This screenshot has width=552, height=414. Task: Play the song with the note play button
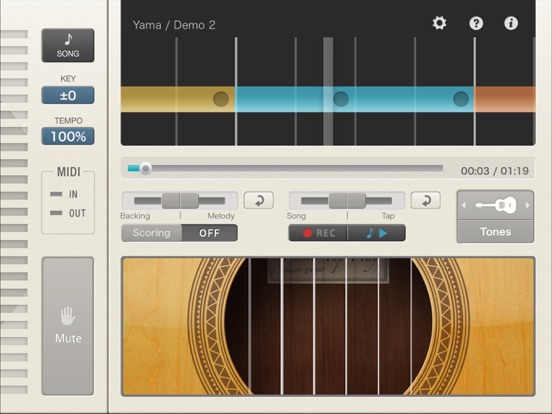click(376, 233)
